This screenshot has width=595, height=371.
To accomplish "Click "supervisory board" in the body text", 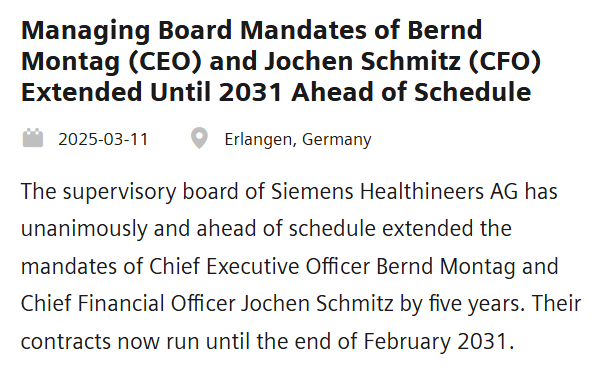I will coord(151,192).
